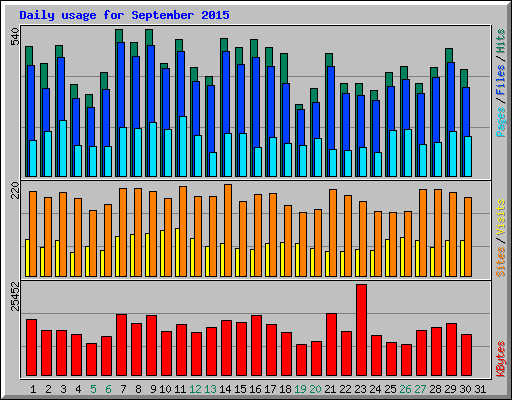This screenshot has width=512, height=400.
Task: Click the cyan Pages bar for day 3
Action: 63,148
